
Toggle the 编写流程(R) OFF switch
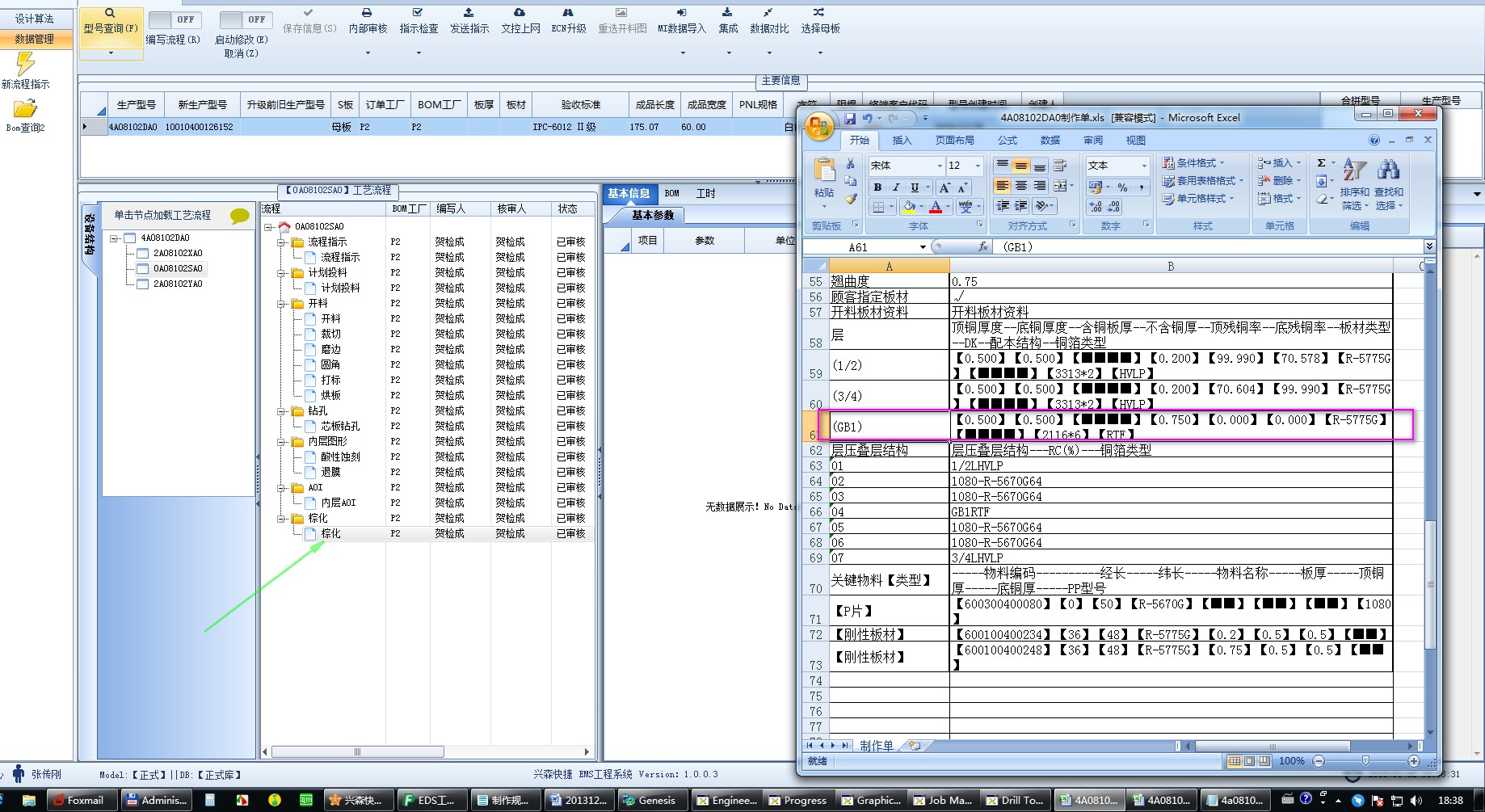[x=175, y=19]
